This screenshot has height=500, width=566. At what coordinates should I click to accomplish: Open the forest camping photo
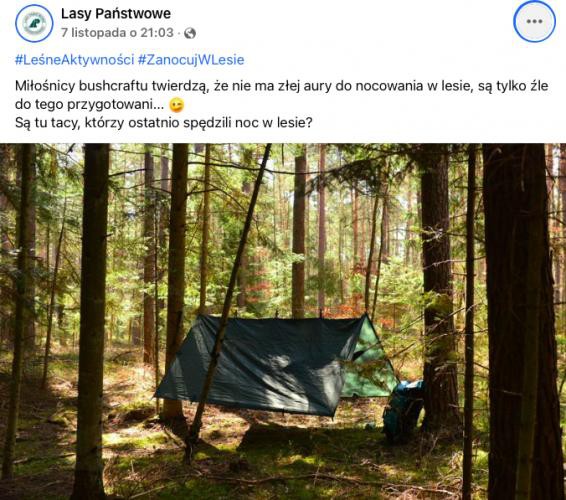pyautogui.click(x=283, y=322)
